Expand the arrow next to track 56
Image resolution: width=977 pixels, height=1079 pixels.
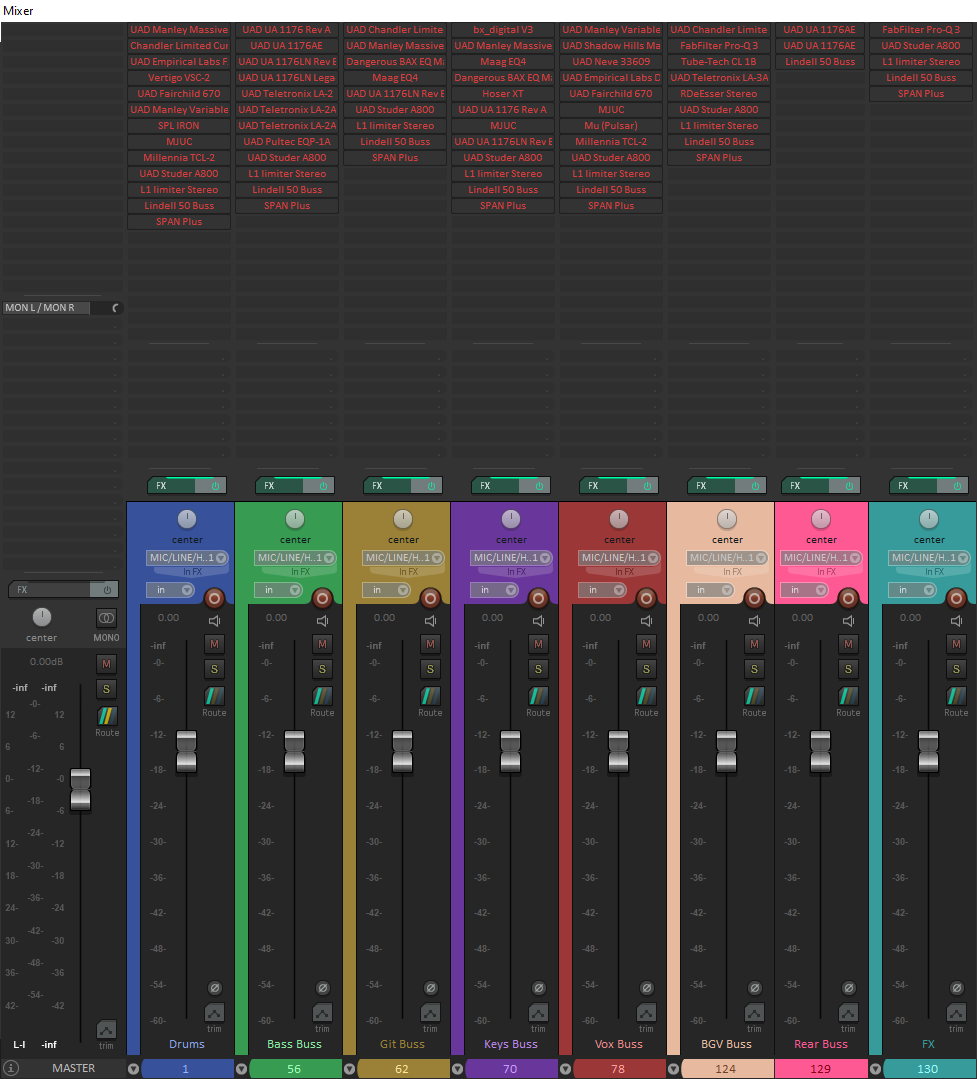241,1069
